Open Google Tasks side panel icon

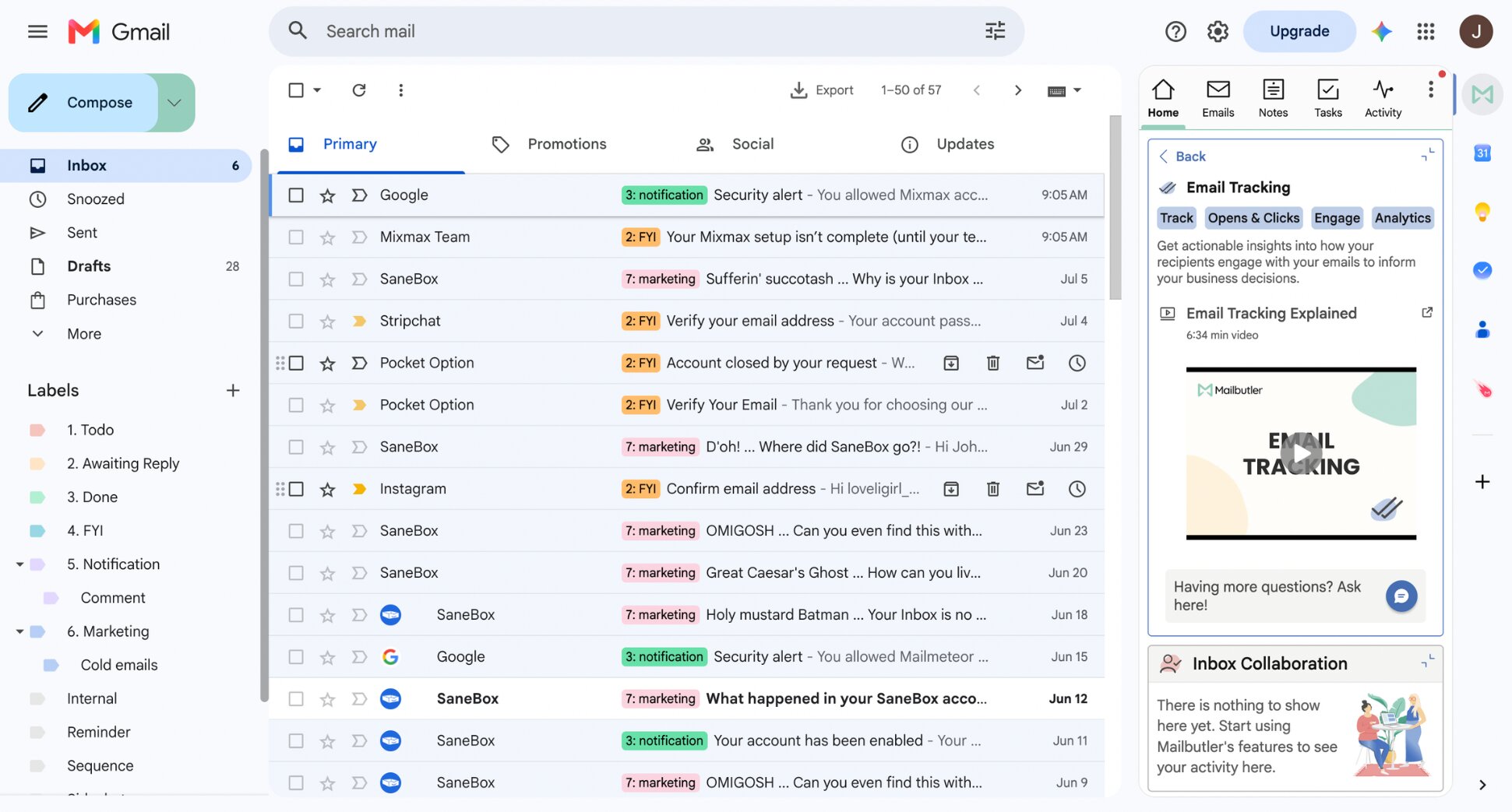point(1482,270)
